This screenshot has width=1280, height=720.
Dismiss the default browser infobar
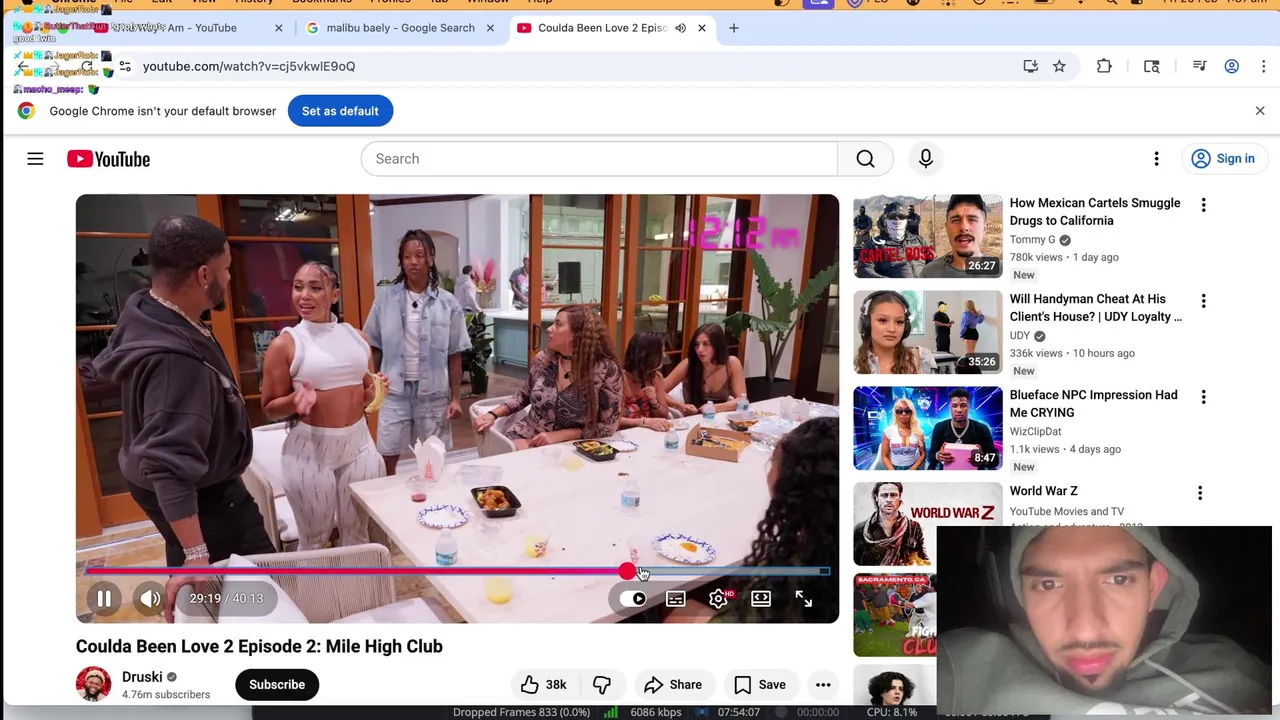(x=1260, y=111)
